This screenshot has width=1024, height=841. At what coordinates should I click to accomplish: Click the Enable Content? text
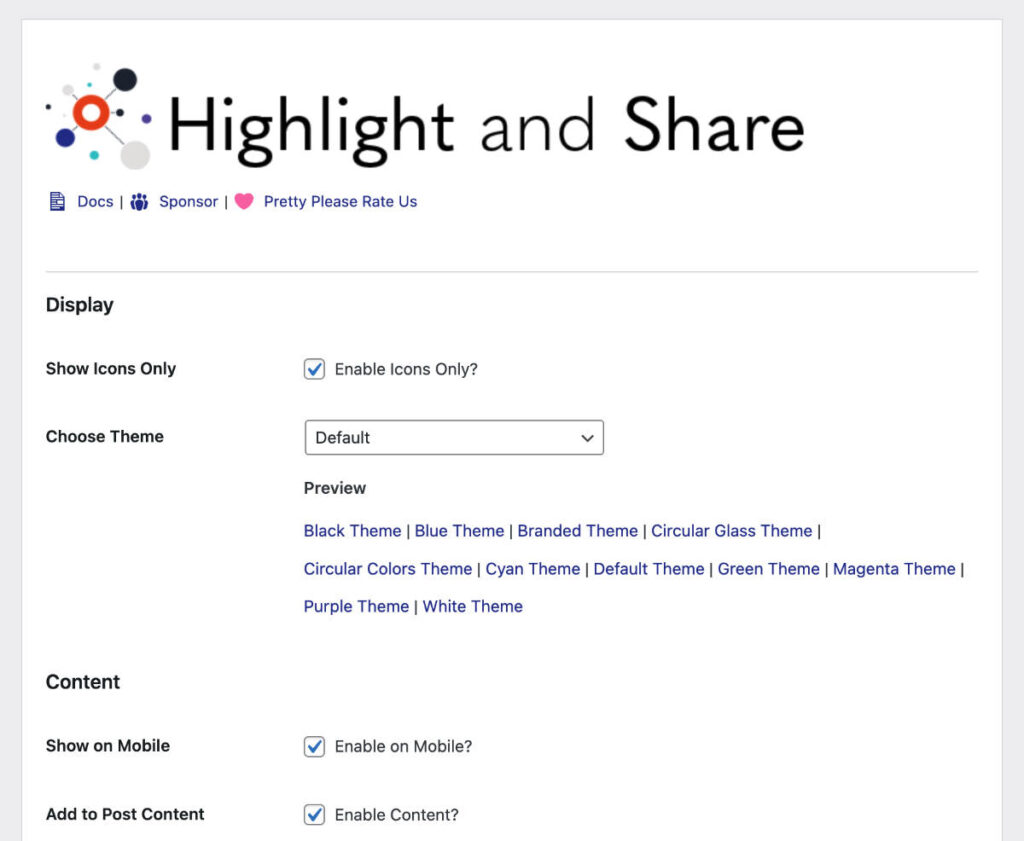[x=396, y=815]
